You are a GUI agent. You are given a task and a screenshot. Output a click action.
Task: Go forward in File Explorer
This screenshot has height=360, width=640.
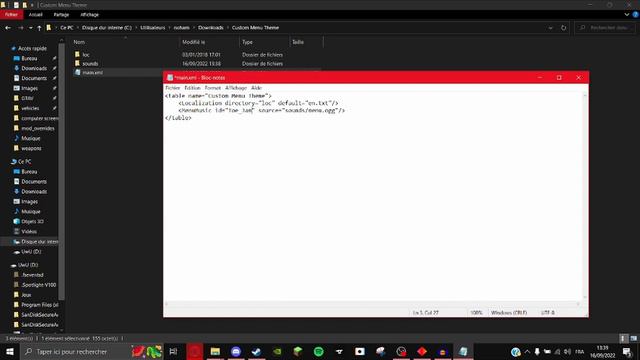[x=20, y=28]
